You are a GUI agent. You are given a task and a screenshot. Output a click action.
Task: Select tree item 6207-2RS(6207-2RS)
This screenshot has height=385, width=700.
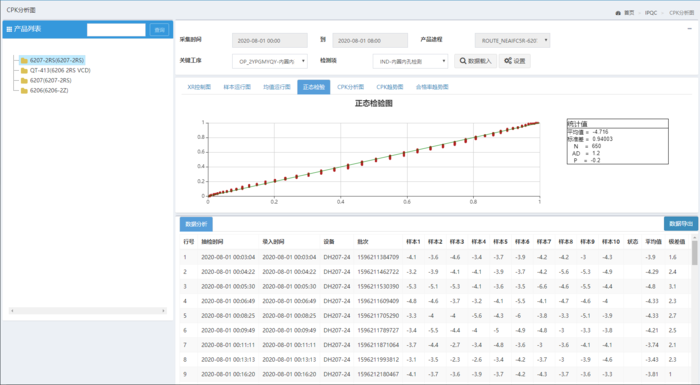click(57, 60)
